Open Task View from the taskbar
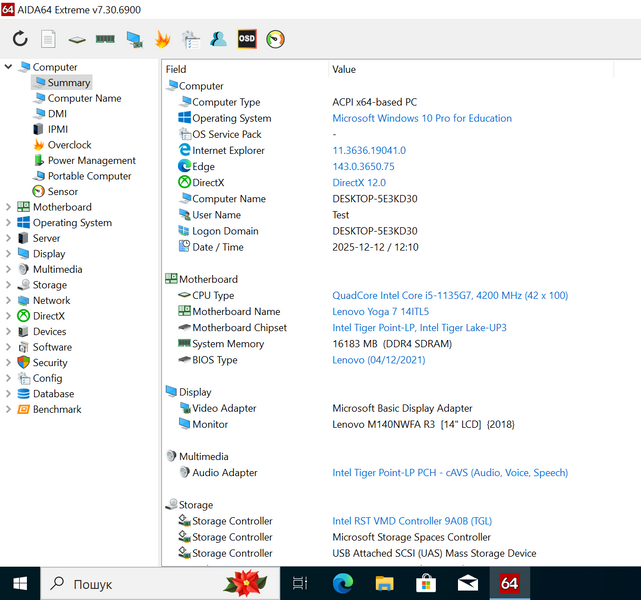This screenshot has height=600, width=641. [x=300, y=583]
